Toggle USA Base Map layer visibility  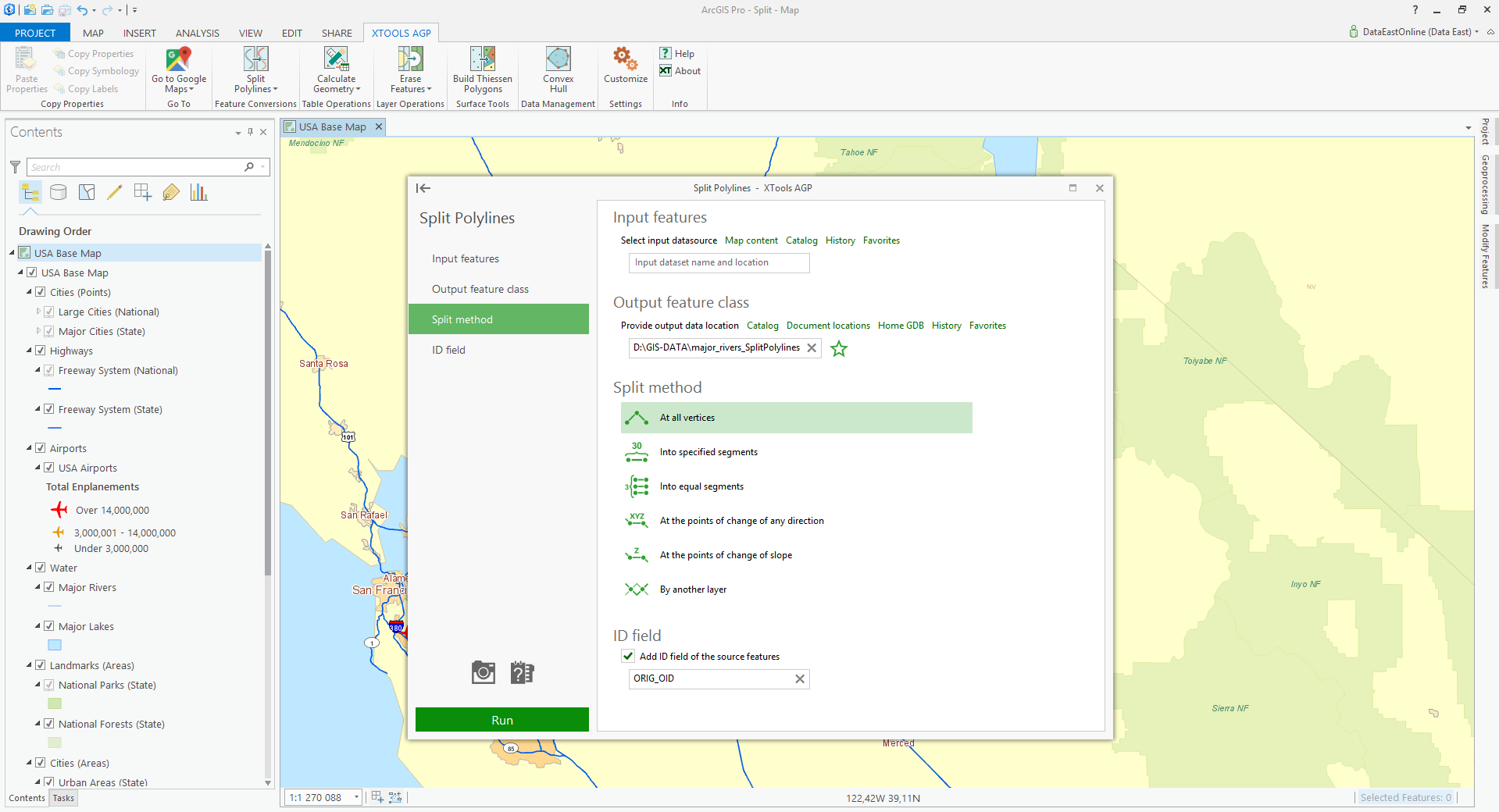tap(32, 272)
